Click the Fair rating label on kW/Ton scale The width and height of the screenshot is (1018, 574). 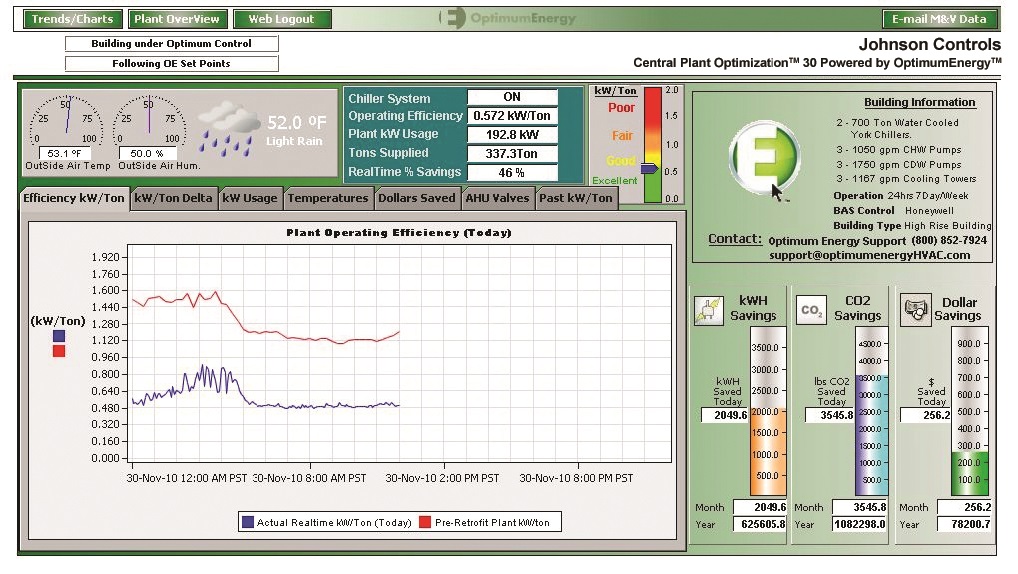(x=621, y=136)
